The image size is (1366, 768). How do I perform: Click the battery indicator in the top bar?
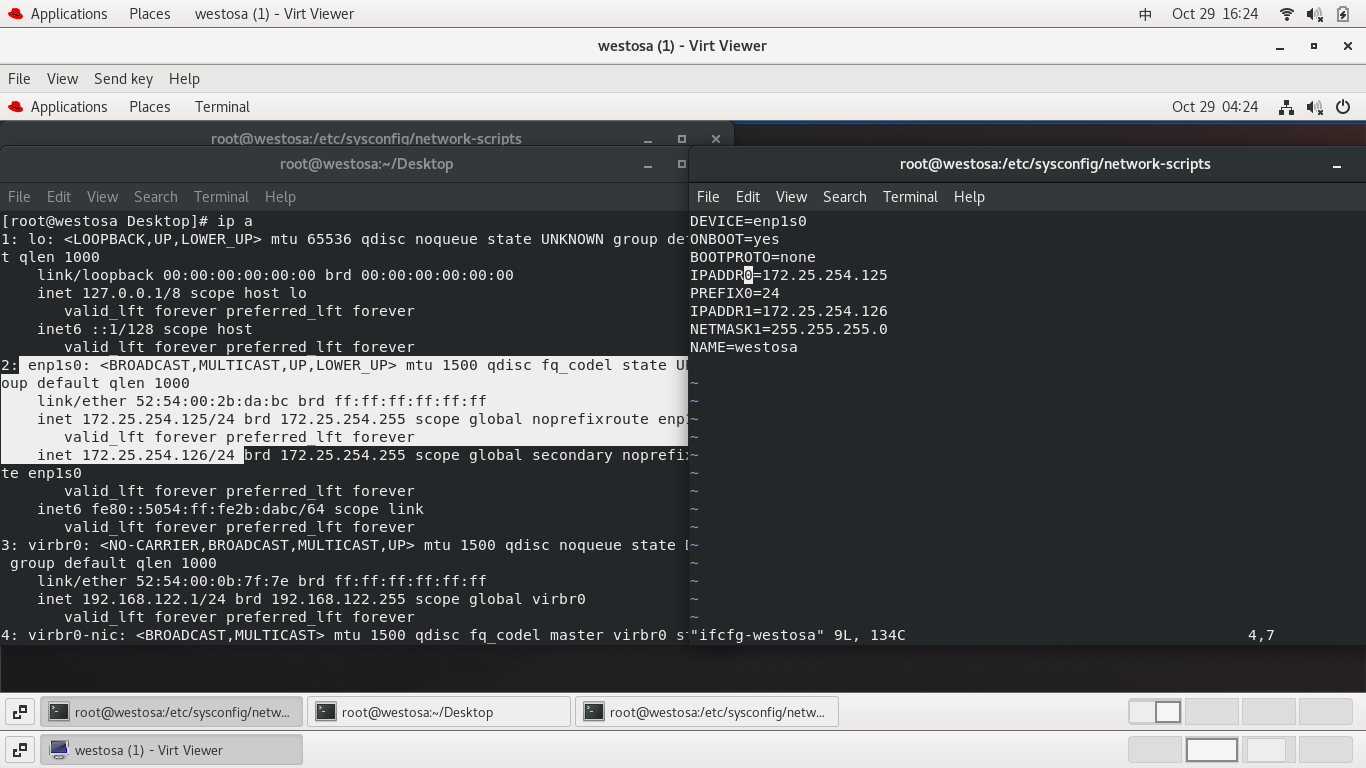(x=1342, y=14)
